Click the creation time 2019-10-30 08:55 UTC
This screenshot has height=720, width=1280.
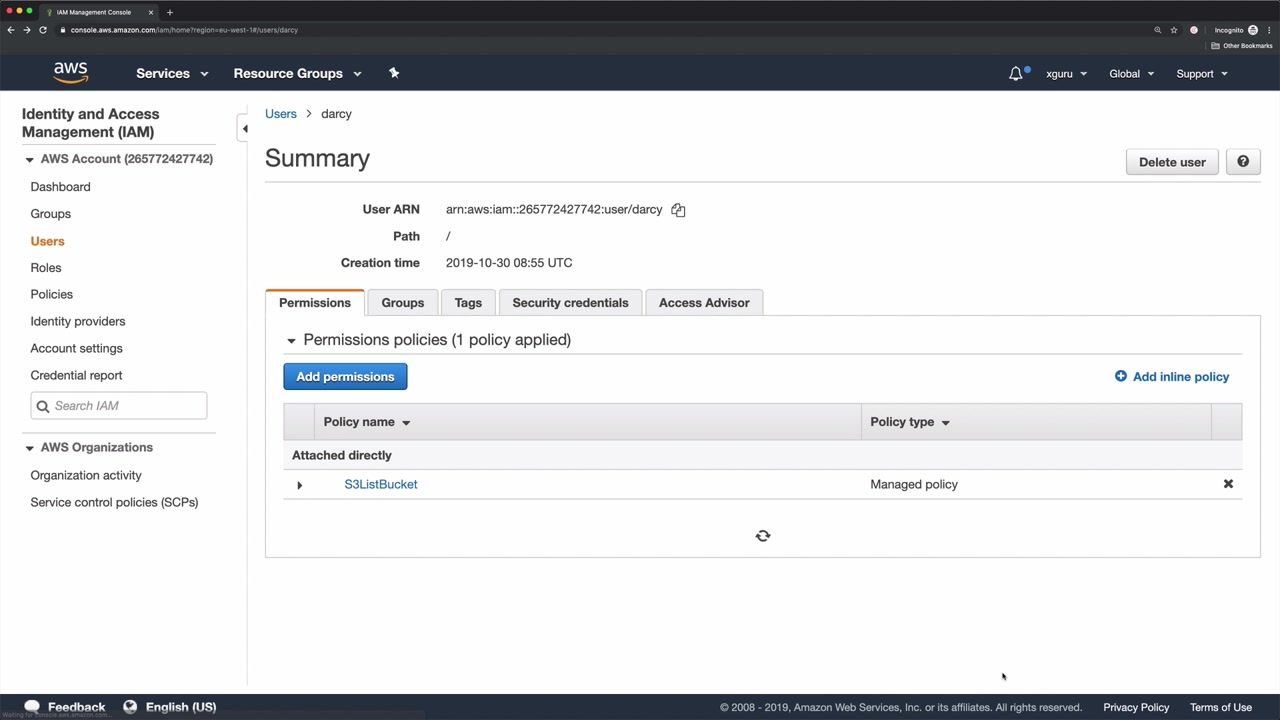pyautogui.click(x=509, y=263)
